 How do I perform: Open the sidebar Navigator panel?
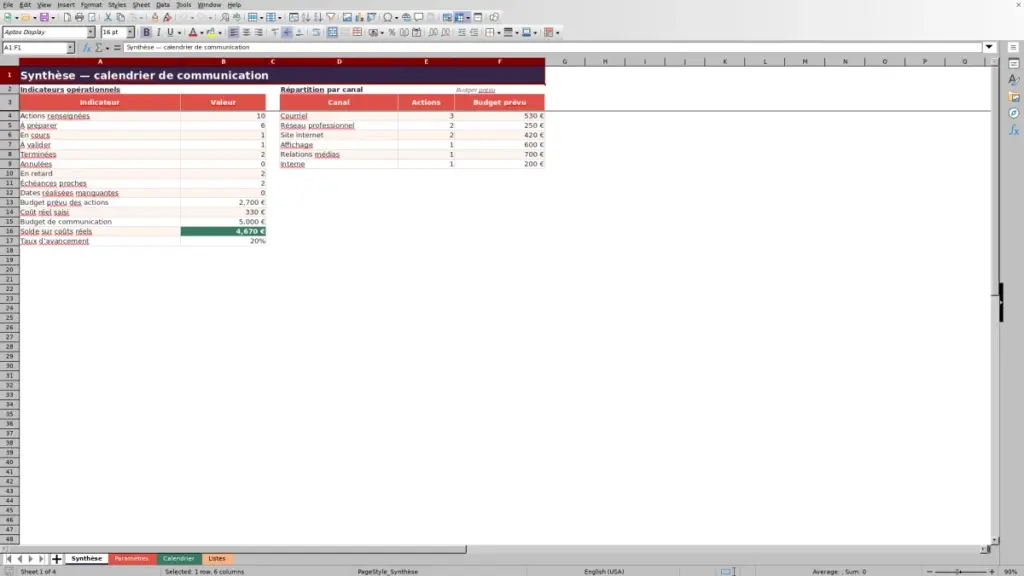[1014, 113]
